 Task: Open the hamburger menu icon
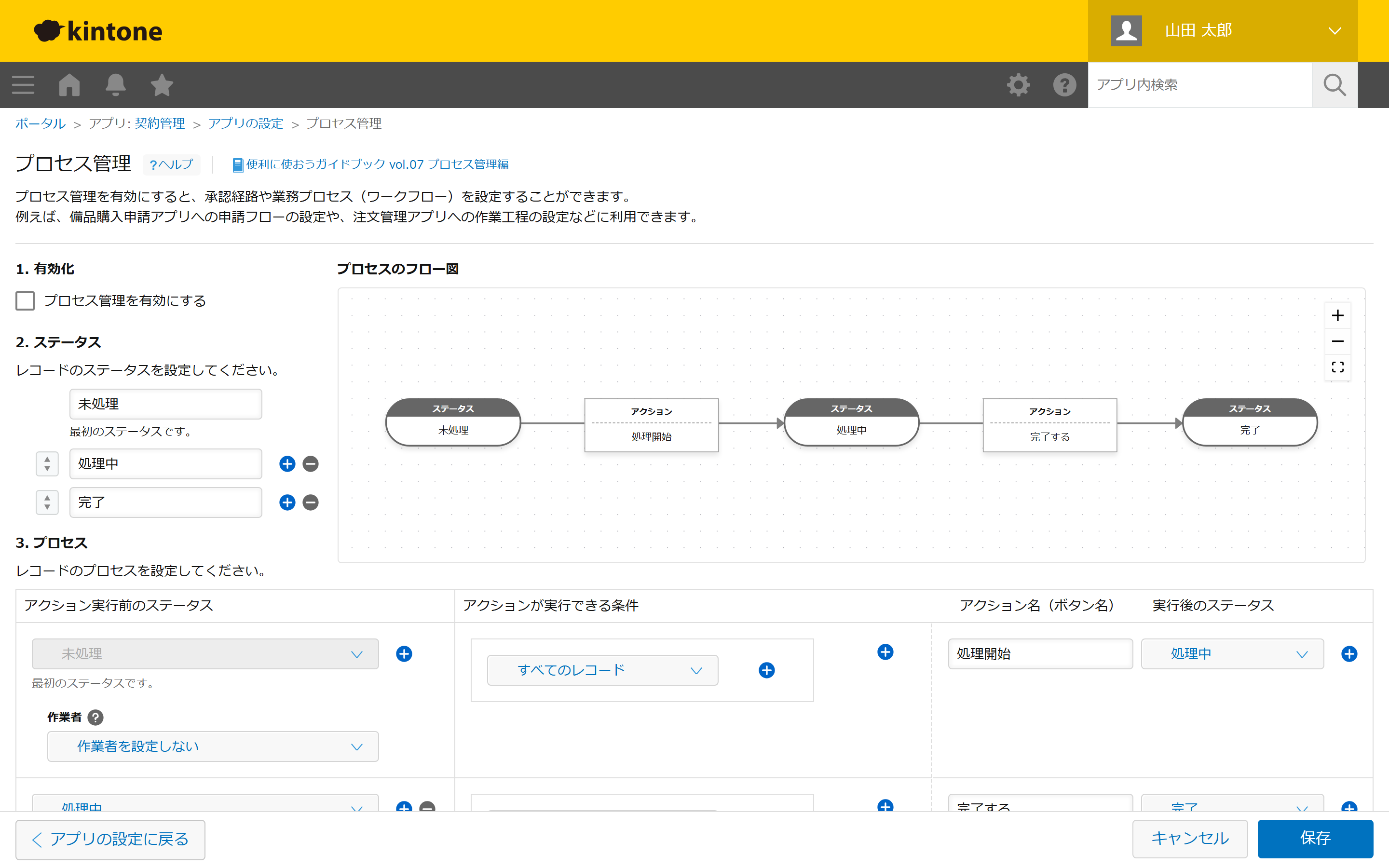click(x=23, y=85)
